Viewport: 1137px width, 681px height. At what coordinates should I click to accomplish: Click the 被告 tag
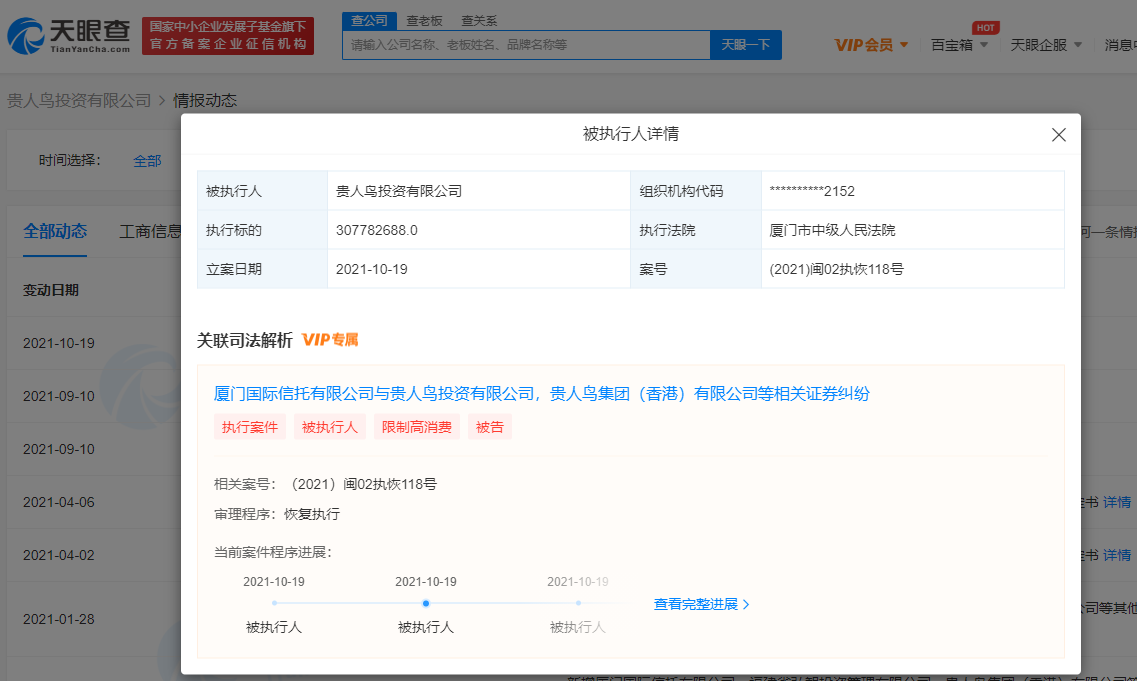coord(489,427)
